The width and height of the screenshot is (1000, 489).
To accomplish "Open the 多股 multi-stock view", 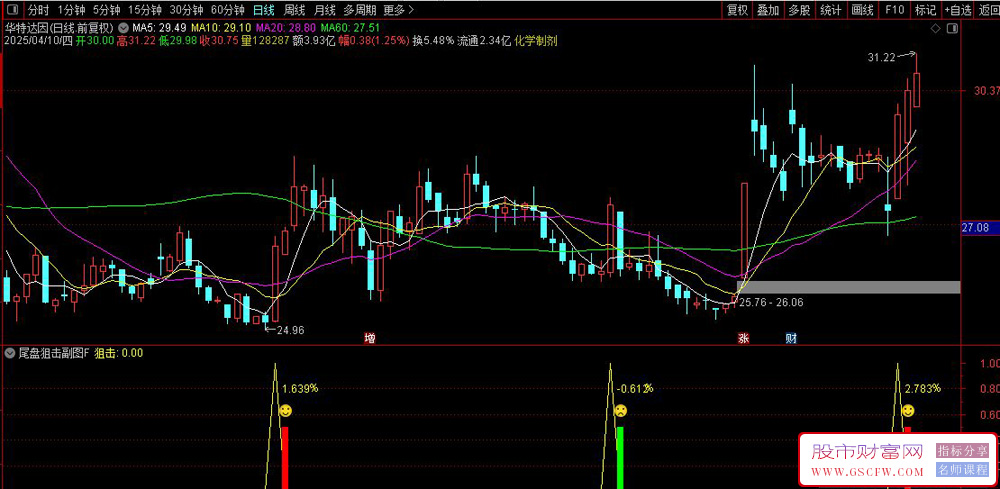I will (799, 10).
